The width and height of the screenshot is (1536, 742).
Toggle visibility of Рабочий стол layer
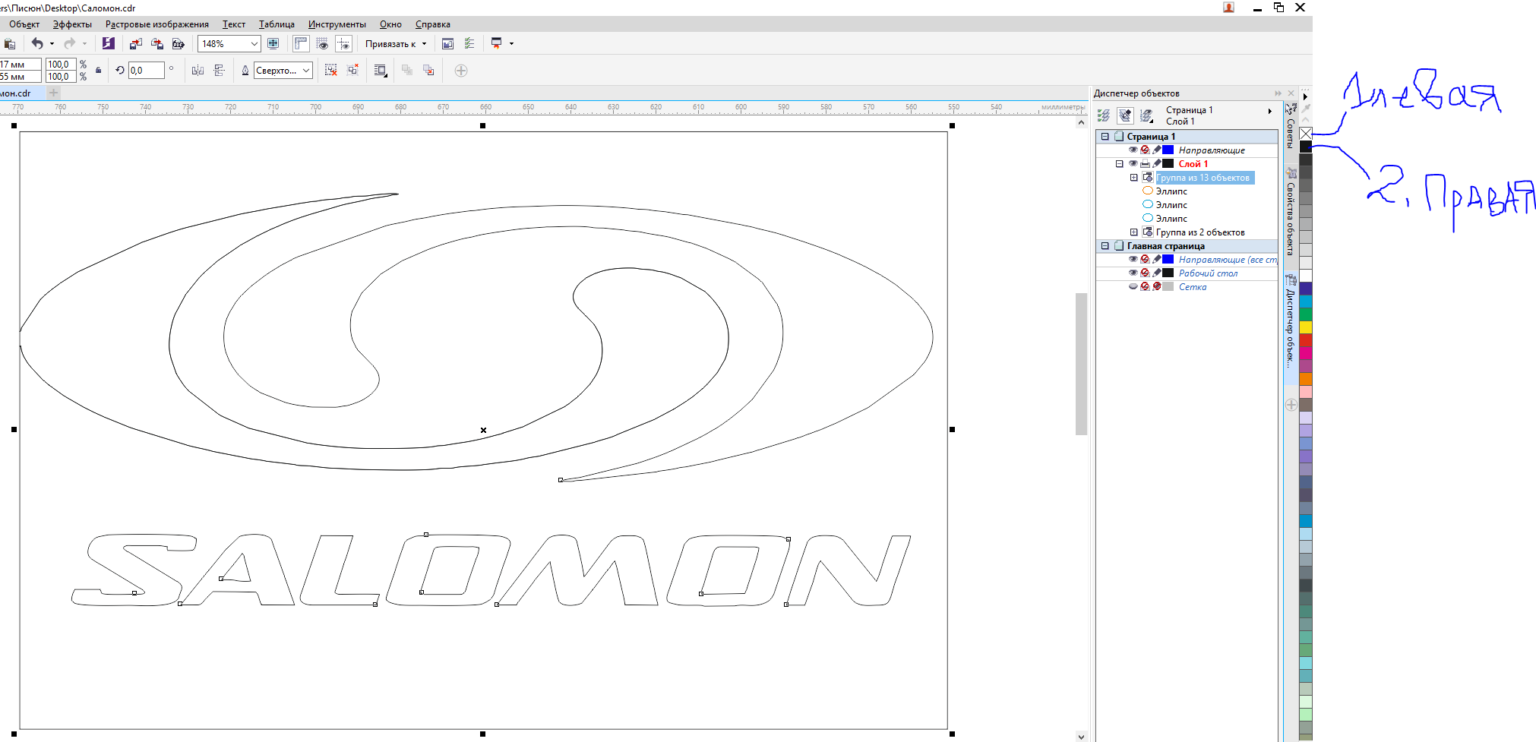pyautogui.click(x=1133, y=273)
